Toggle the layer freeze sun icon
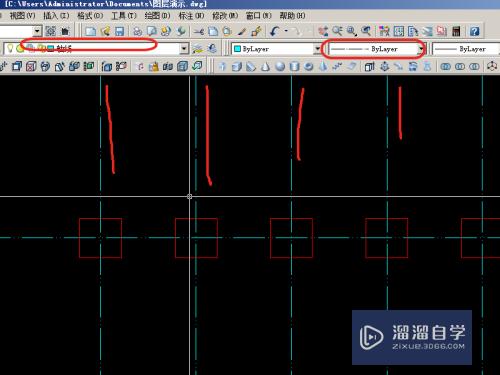Screen dimensions: 500x375 coord(20,49)
